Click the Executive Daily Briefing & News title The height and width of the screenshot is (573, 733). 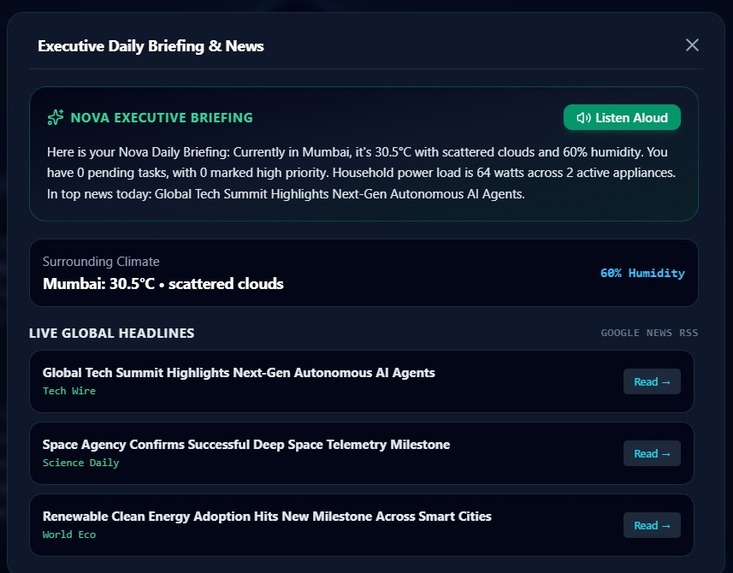[x=151, y=46]
